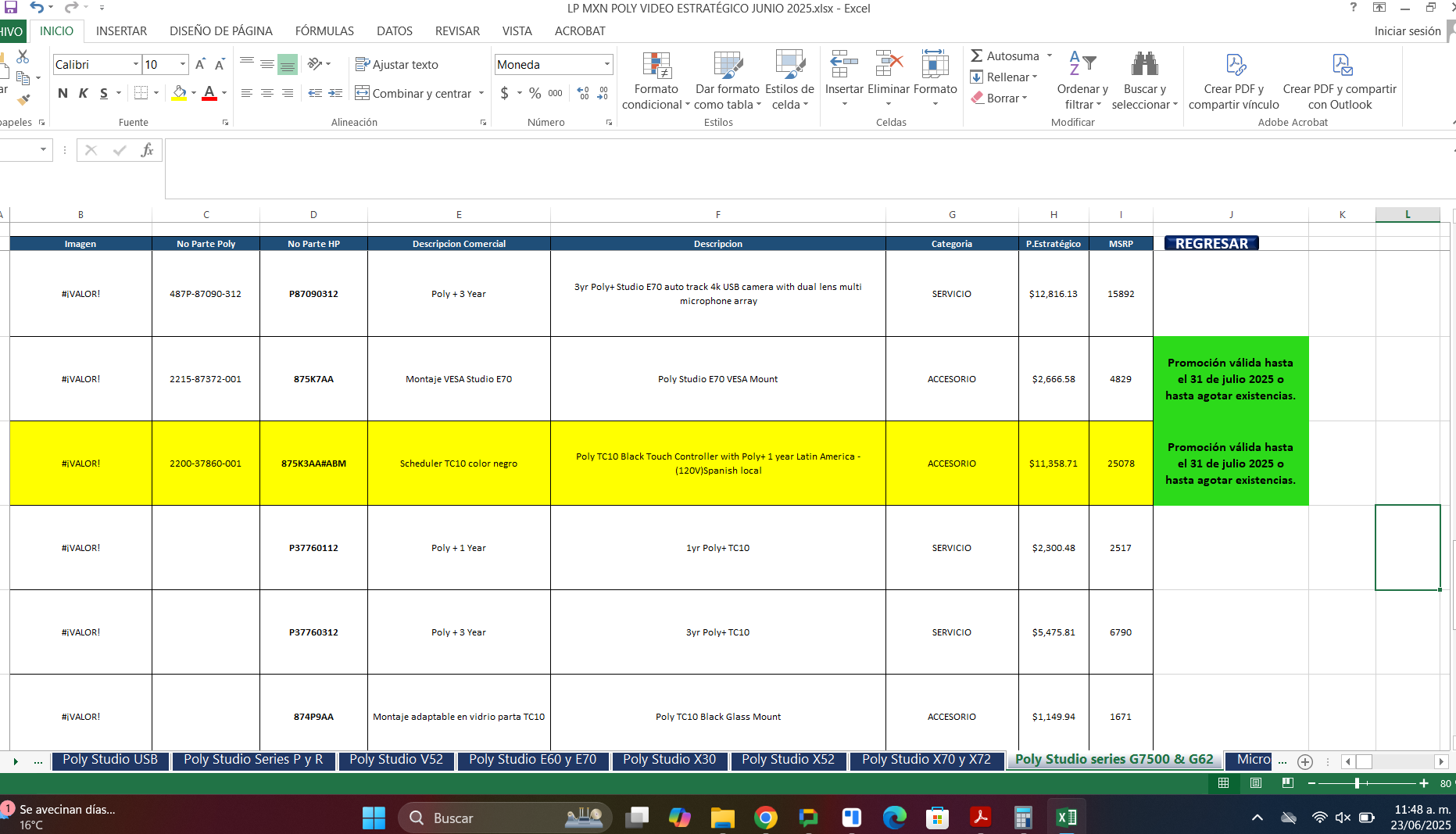Align text to top
Viewport: 1456px width, 834px height.
point(247,64)
